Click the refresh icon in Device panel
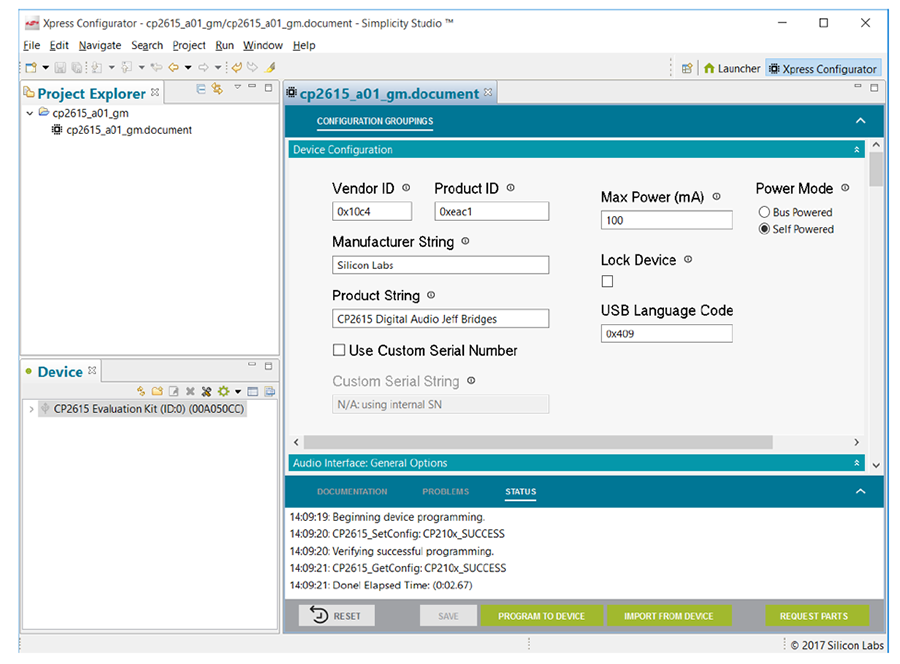This screenshot has height=664, width=900. coord(141,391)
